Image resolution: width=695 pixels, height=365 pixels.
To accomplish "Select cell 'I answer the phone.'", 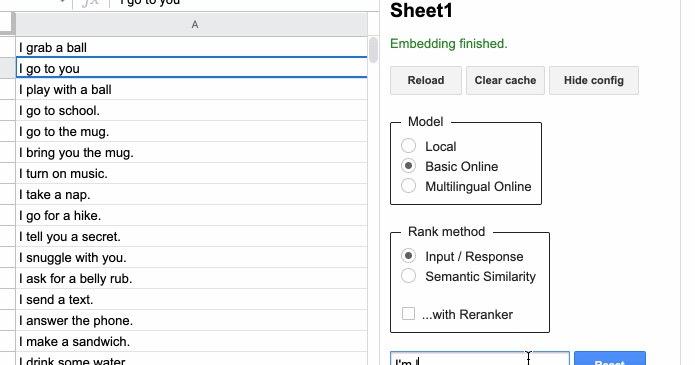I will 192,320.
